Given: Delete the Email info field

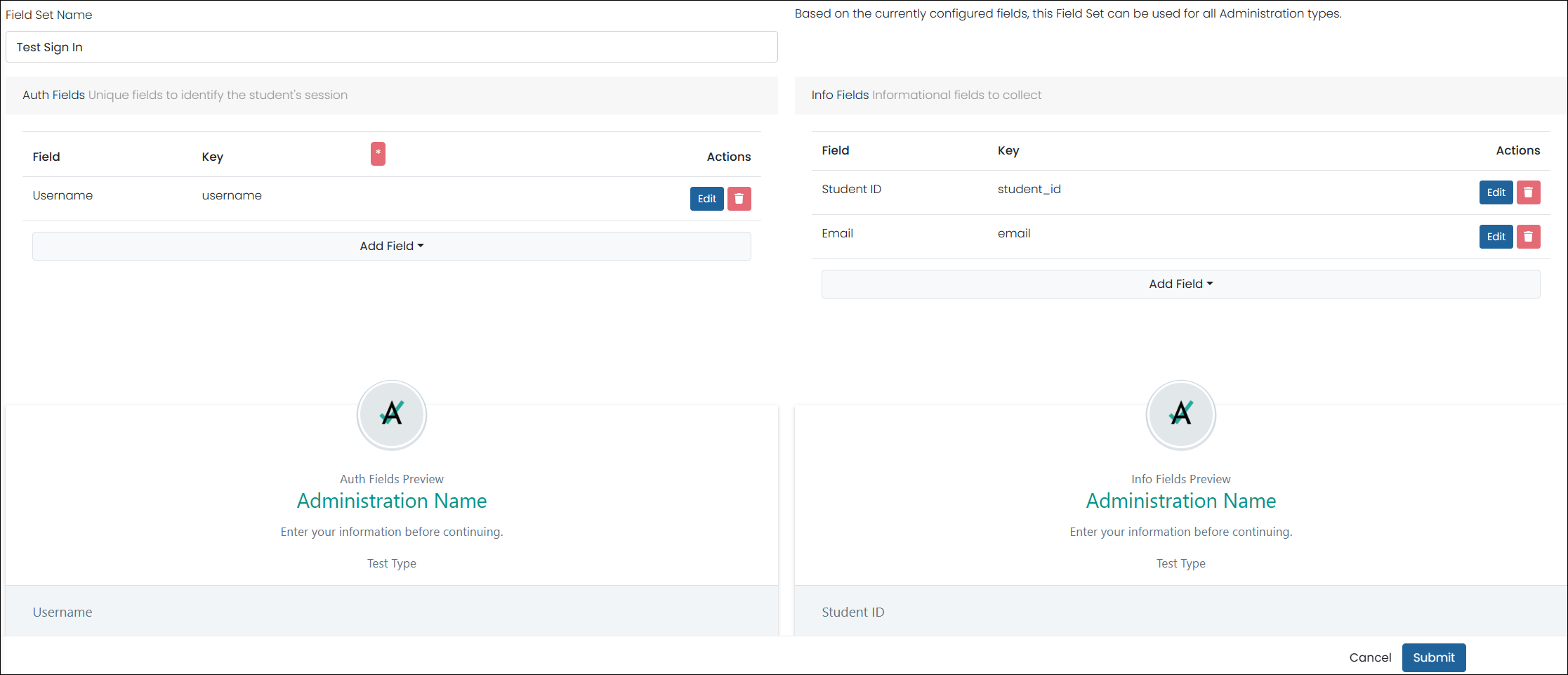Looking at the screenshot, I should click(1528, 237).
